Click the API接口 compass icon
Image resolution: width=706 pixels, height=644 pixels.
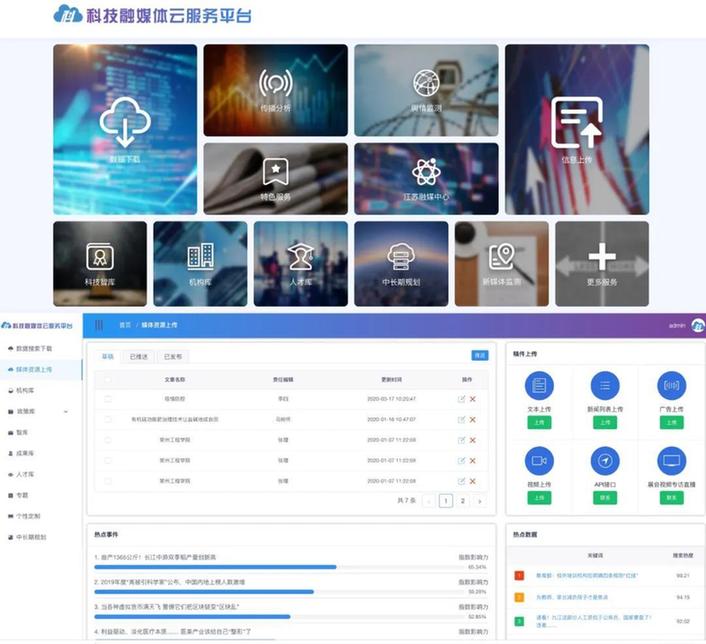(x=605, y=460)
